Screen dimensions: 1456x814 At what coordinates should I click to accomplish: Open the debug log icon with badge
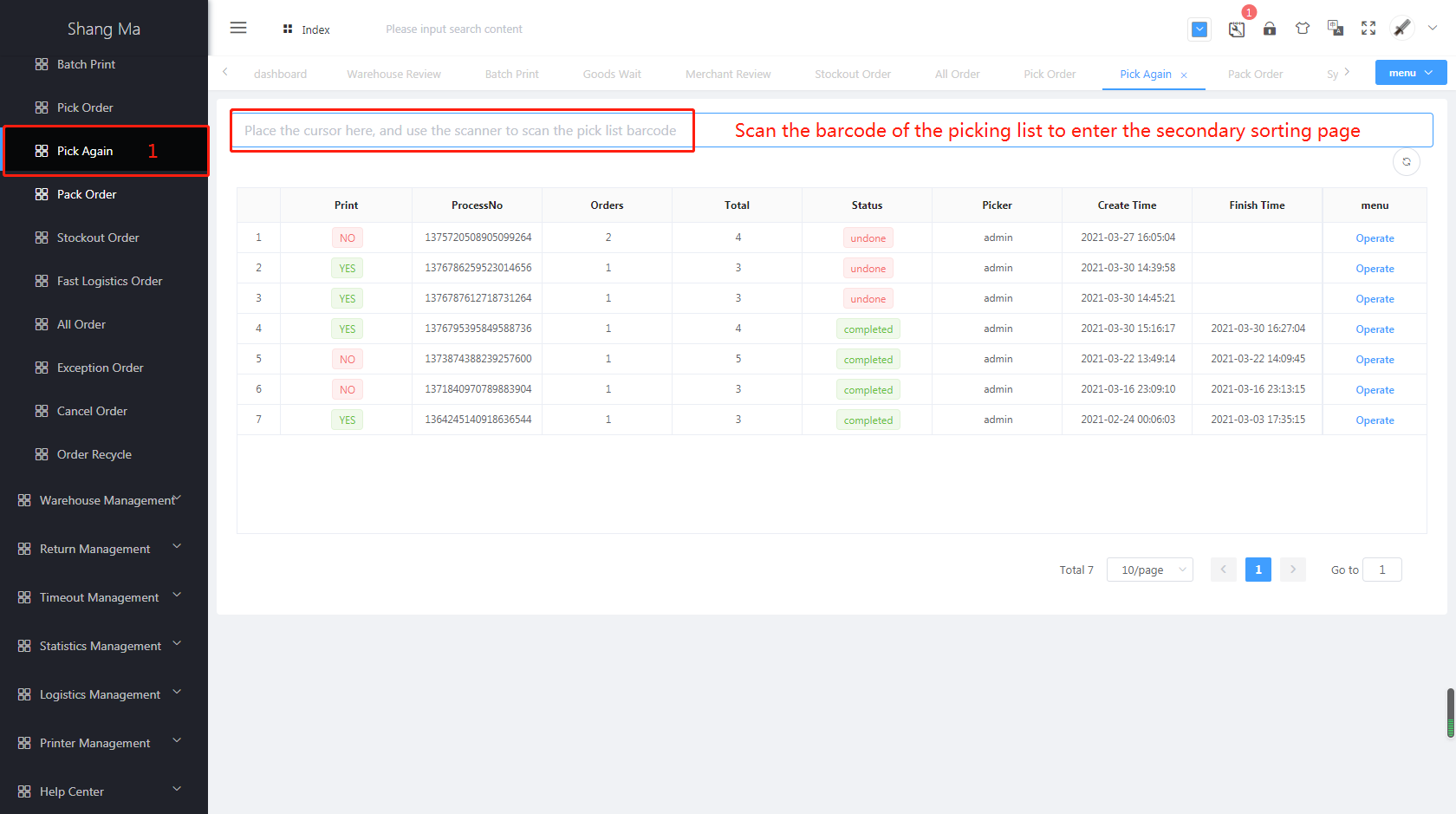(x=1237, y=29)
